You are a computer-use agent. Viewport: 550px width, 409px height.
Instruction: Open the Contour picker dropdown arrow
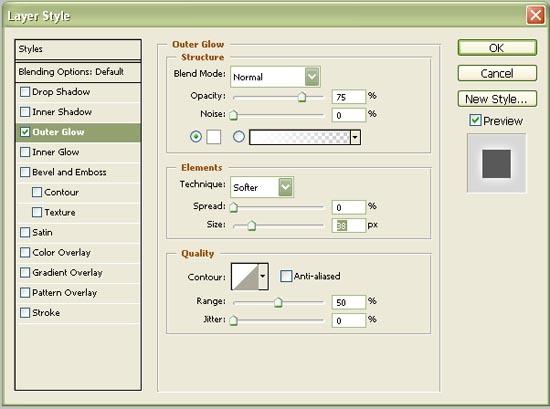point(263,276)
